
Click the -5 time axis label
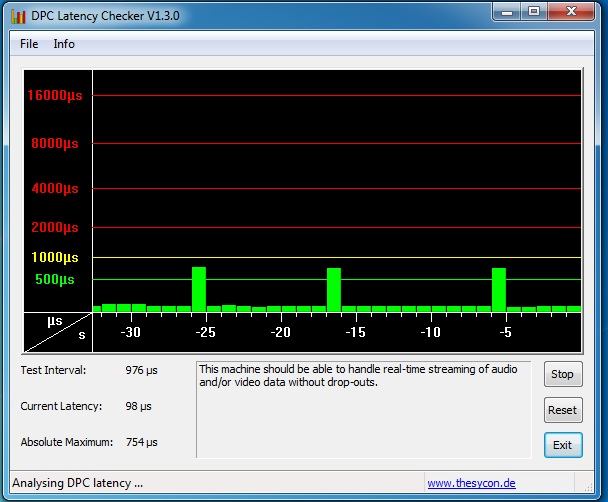pos(505,332)
